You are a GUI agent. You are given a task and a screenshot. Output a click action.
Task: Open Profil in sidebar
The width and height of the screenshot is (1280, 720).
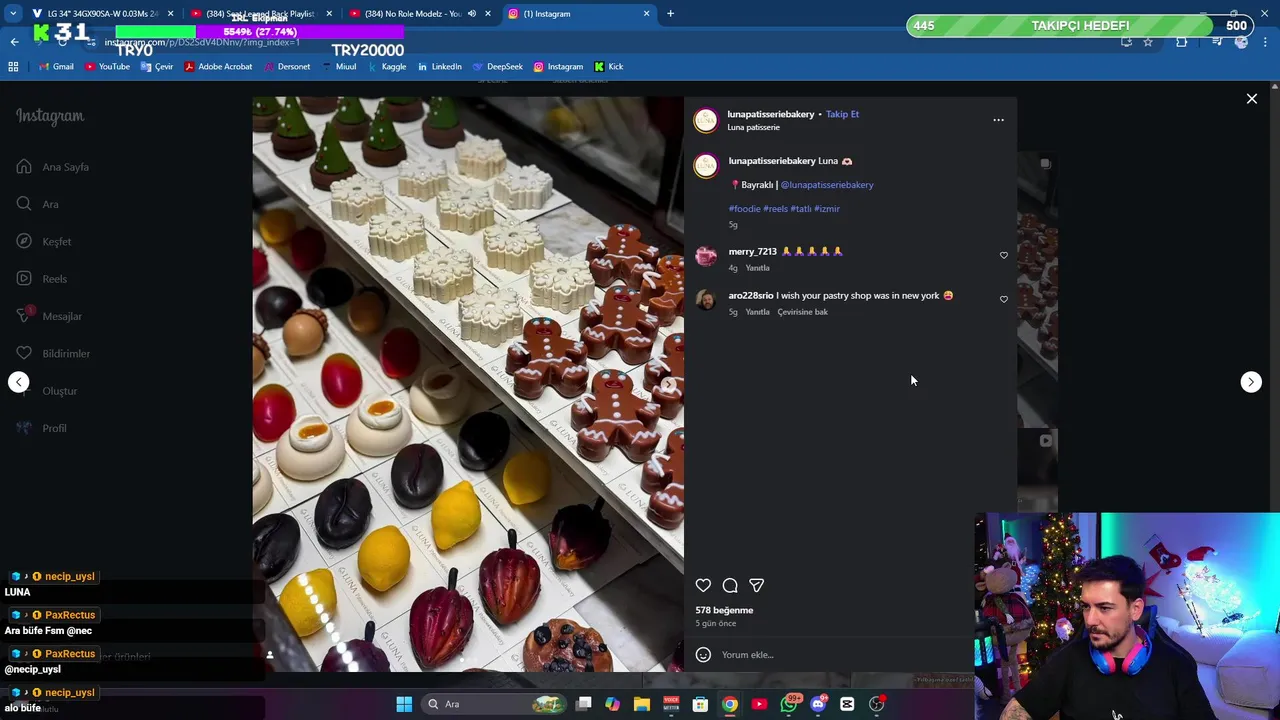[x=41, y=428]
